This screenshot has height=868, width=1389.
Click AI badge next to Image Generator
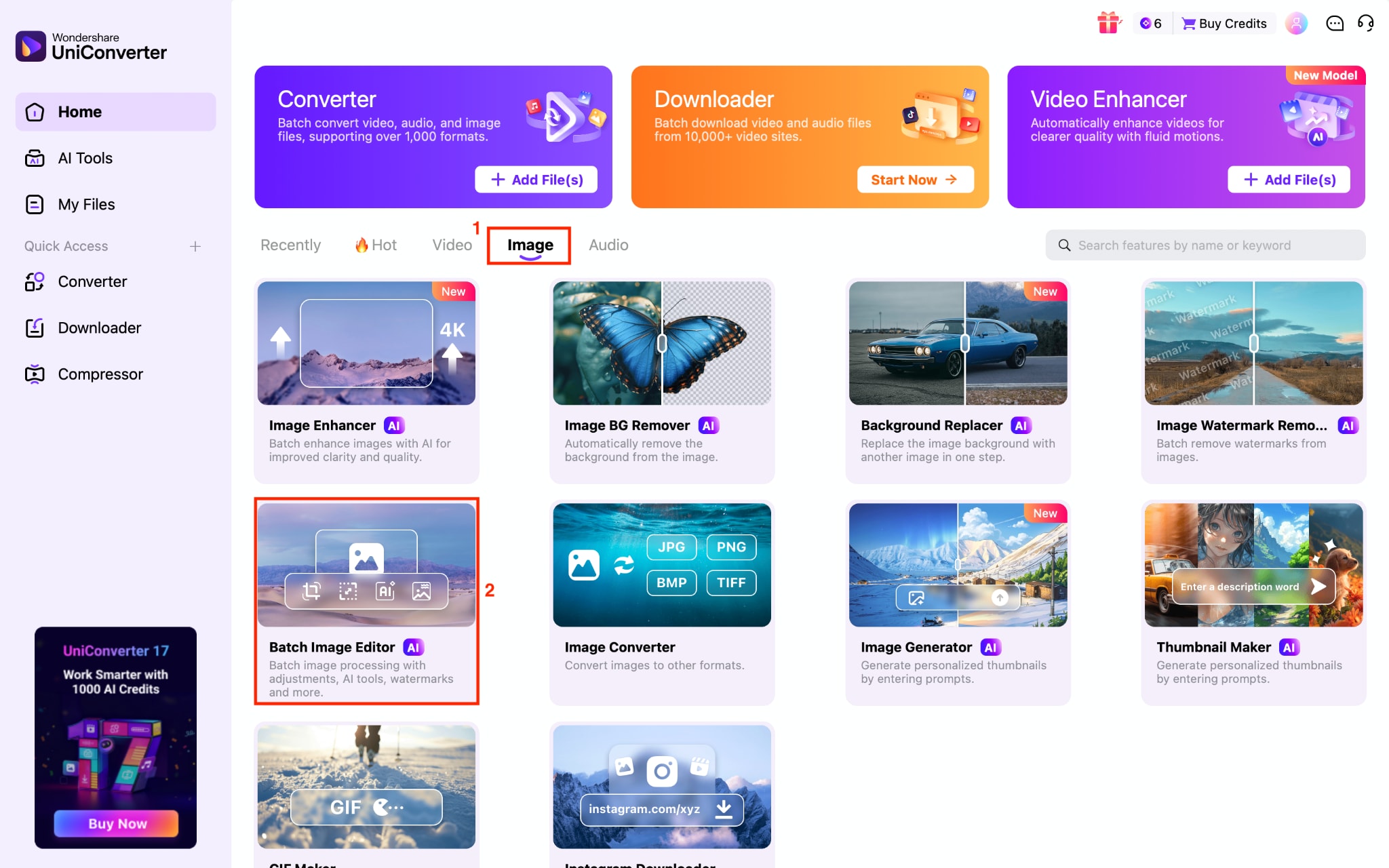coord(990,647)
